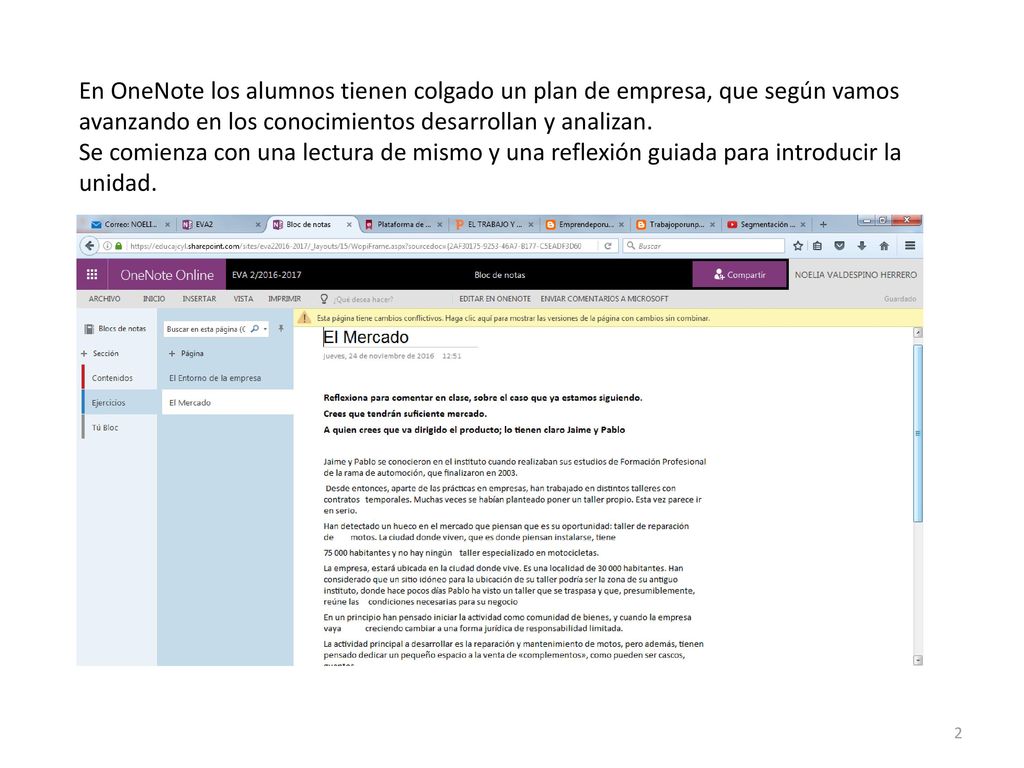Add a new Página

[186, 353]
